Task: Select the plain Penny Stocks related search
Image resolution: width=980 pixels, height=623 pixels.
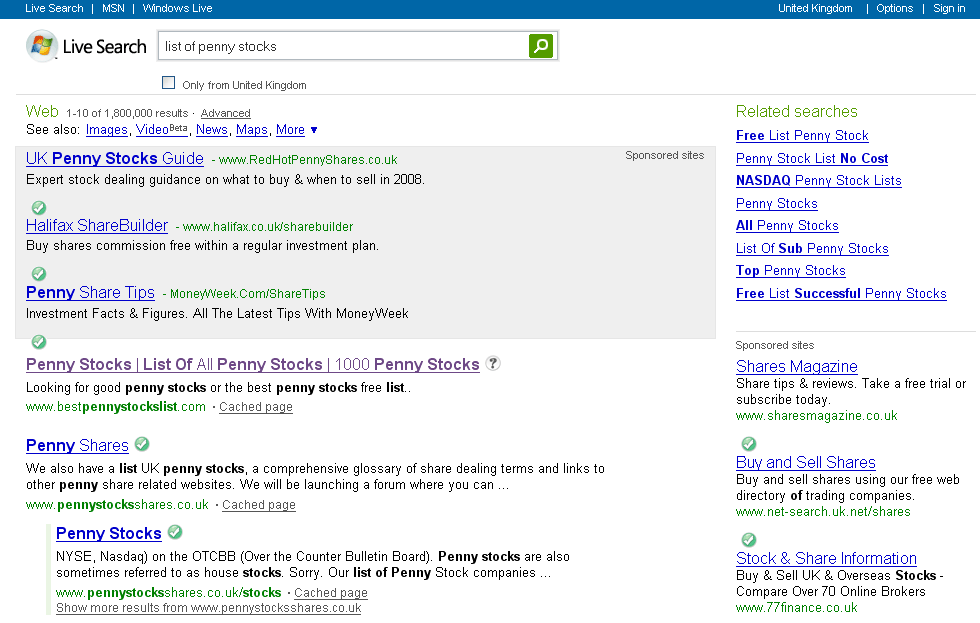Action: 777,204
